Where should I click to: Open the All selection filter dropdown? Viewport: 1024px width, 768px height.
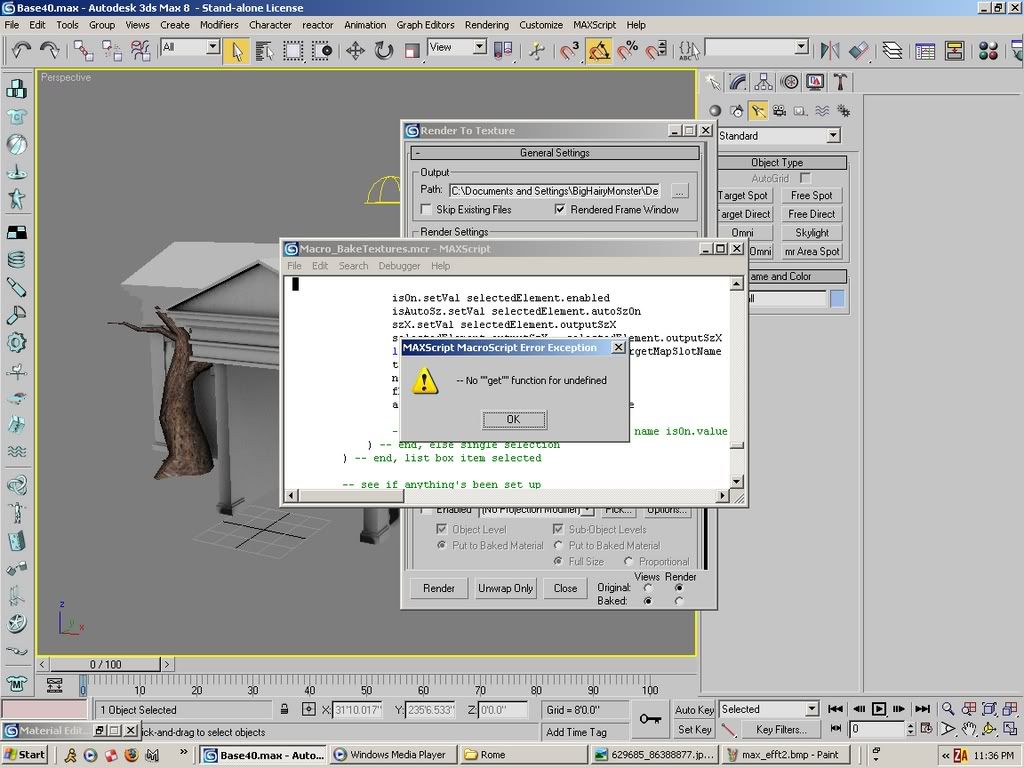(213, 47)
